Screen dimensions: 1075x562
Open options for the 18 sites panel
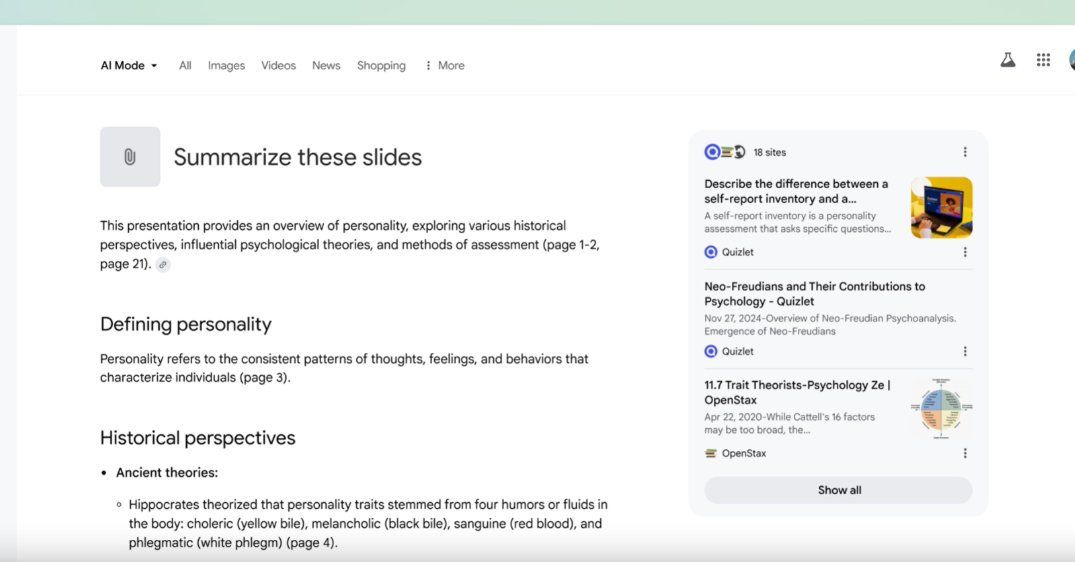coord(965,152)
